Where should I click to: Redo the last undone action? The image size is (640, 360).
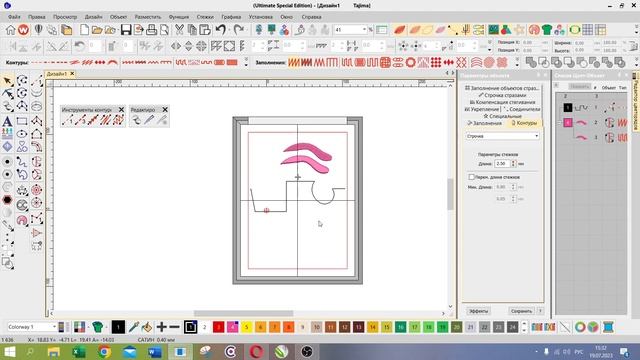tap(238, 30)
